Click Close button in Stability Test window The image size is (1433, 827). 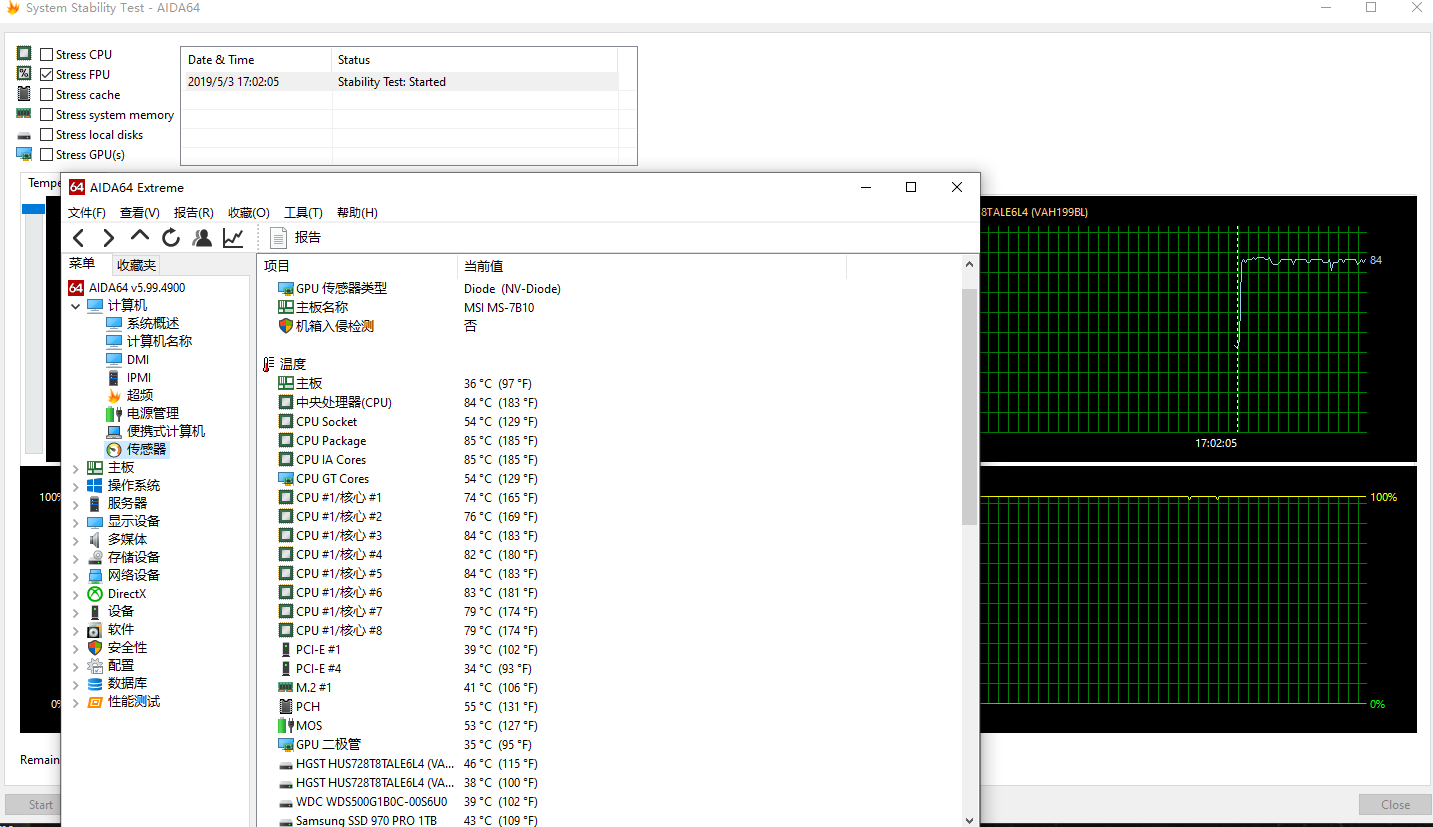pyautogui.click(x=1395, y=804)
